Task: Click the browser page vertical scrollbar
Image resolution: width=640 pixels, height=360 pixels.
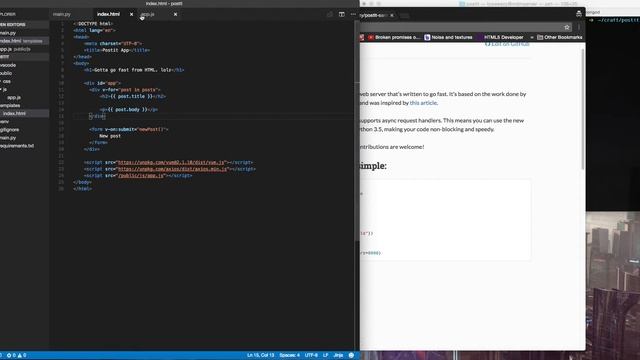Action: 583,109
